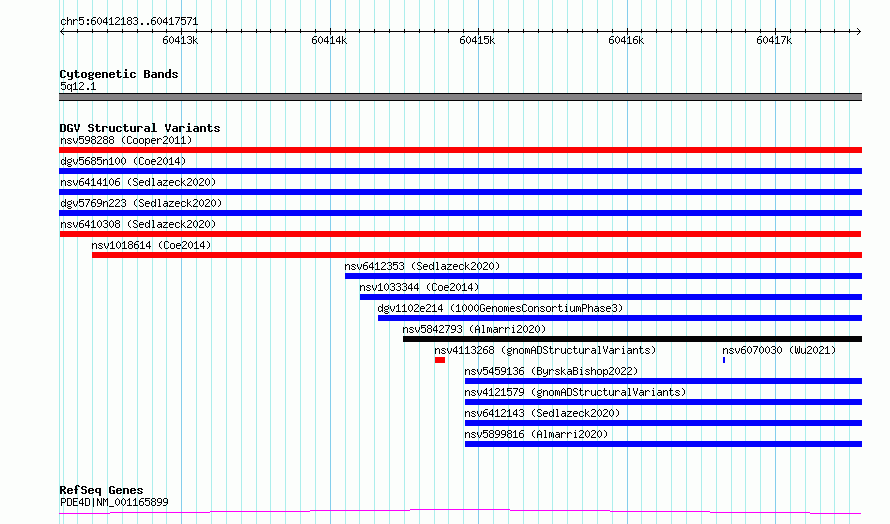Click the tiny blue nsv6070030 variant marker

coord(724,360)
